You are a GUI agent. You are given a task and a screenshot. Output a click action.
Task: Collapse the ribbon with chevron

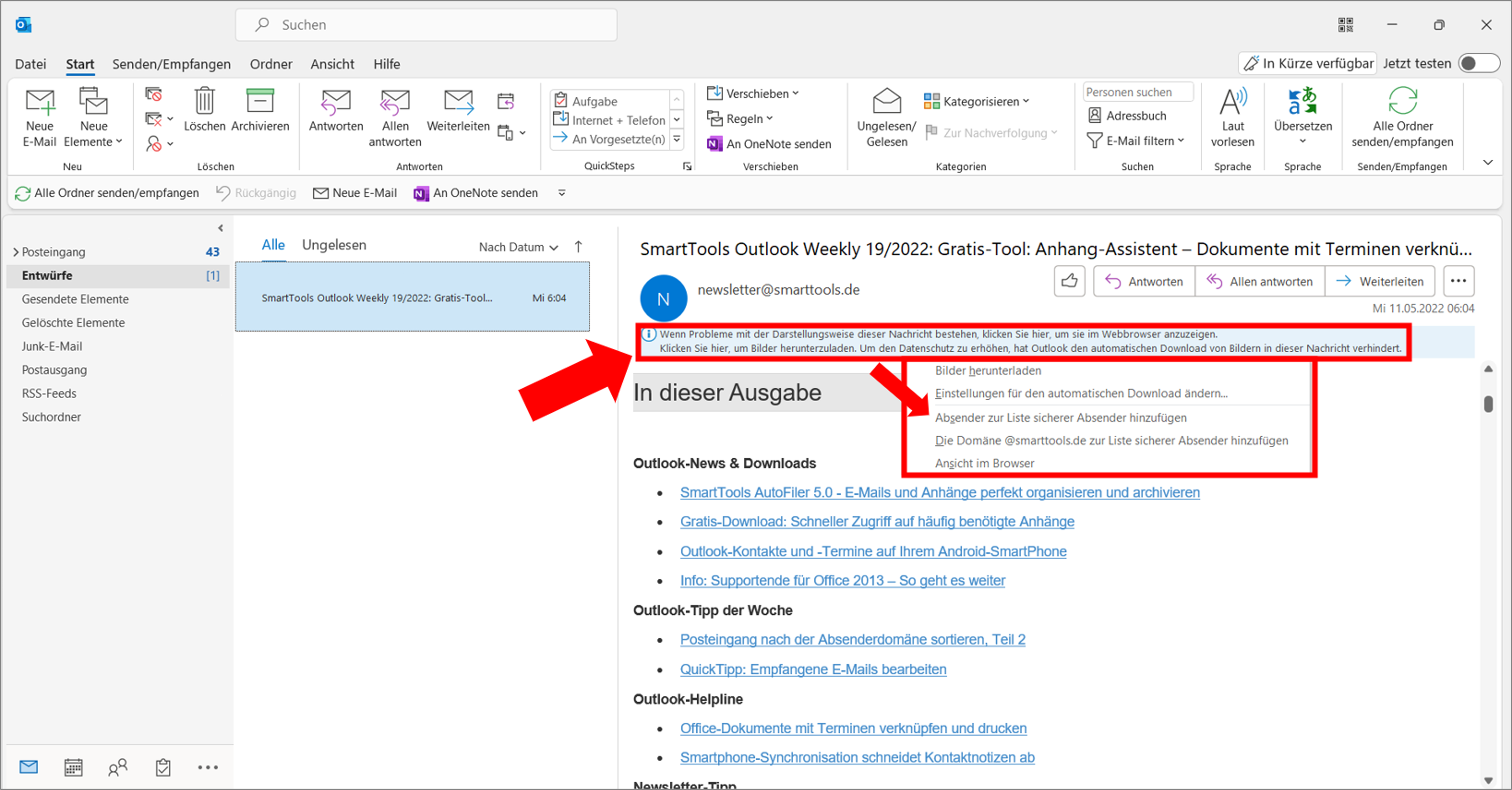click(x=1487, y=163)
